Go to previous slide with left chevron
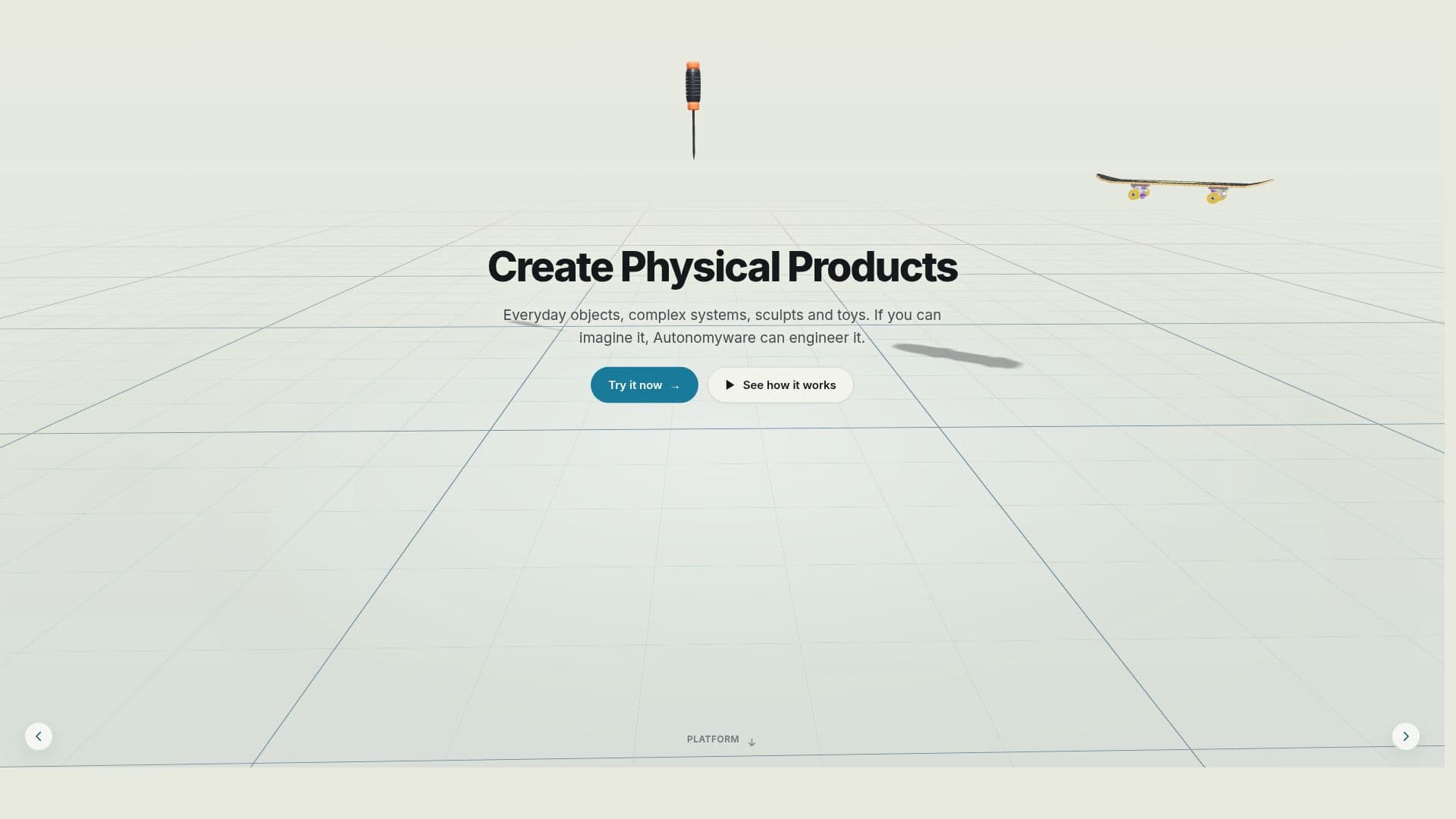 pyautogui.click(x=39, y=736)
